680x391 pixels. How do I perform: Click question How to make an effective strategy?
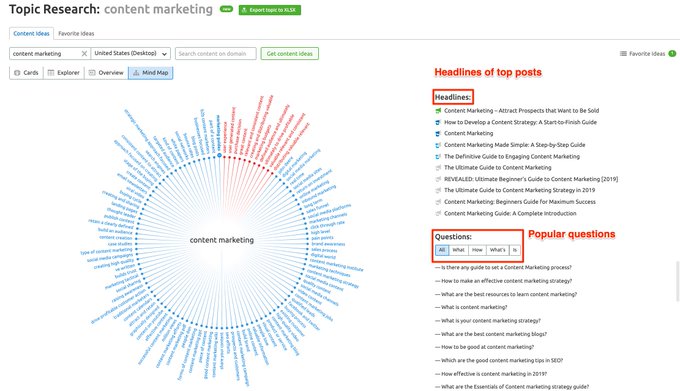[503, 281]
